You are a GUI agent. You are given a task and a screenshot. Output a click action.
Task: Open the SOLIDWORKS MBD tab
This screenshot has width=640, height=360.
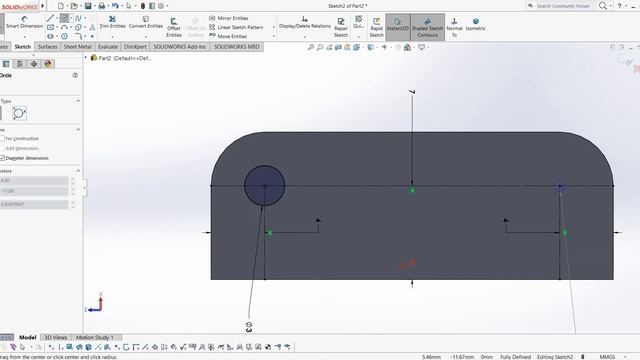237,47
